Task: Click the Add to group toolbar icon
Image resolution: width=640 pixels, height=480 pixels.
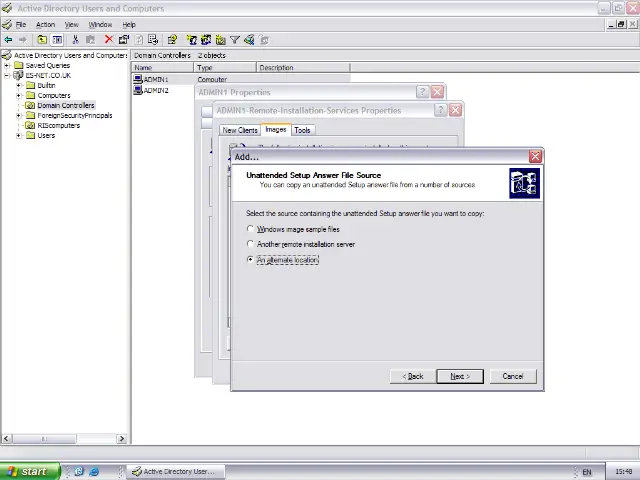Action: point(264,40)
